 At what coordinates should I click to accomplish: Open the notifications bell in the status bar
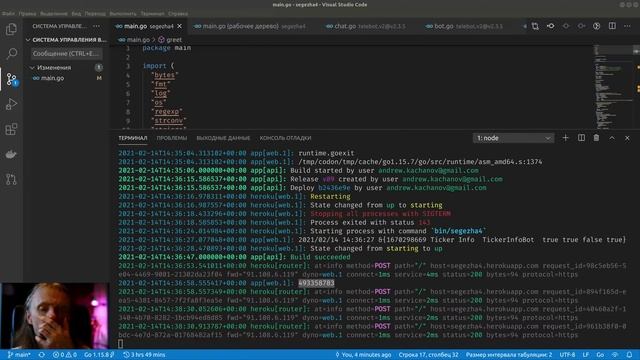pyautogui.click(x=629, y=355)
